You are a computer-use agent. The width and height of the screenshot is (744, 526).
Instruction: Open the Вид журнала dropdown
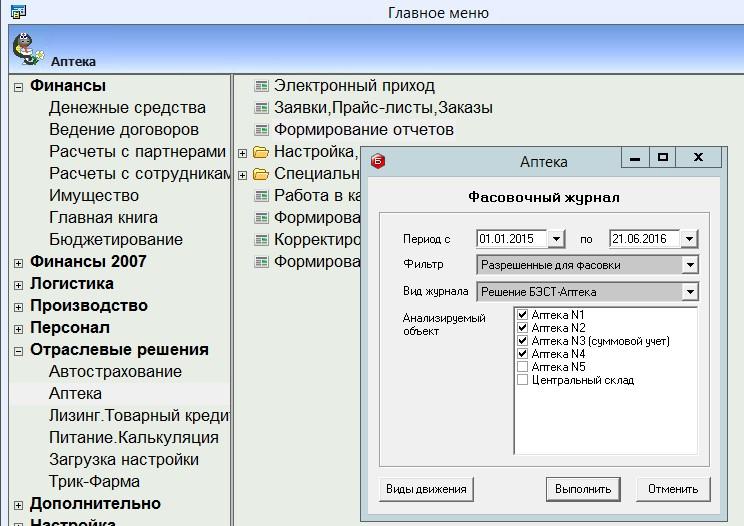pyautogui.click(x=690, y=291)
